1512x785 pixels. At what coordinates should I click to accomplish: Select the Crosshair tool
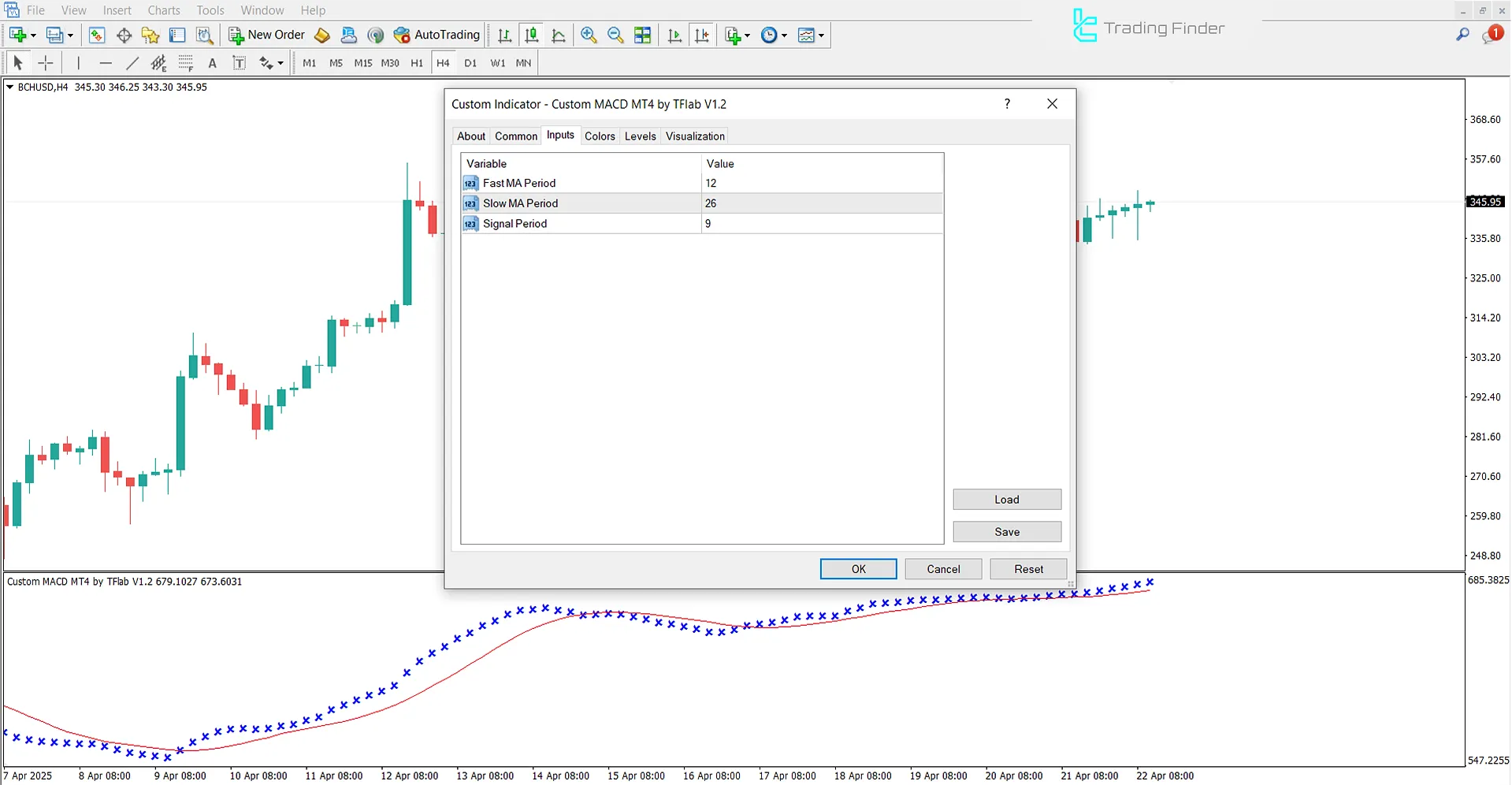pyautogui.click(x=45, y=62)
